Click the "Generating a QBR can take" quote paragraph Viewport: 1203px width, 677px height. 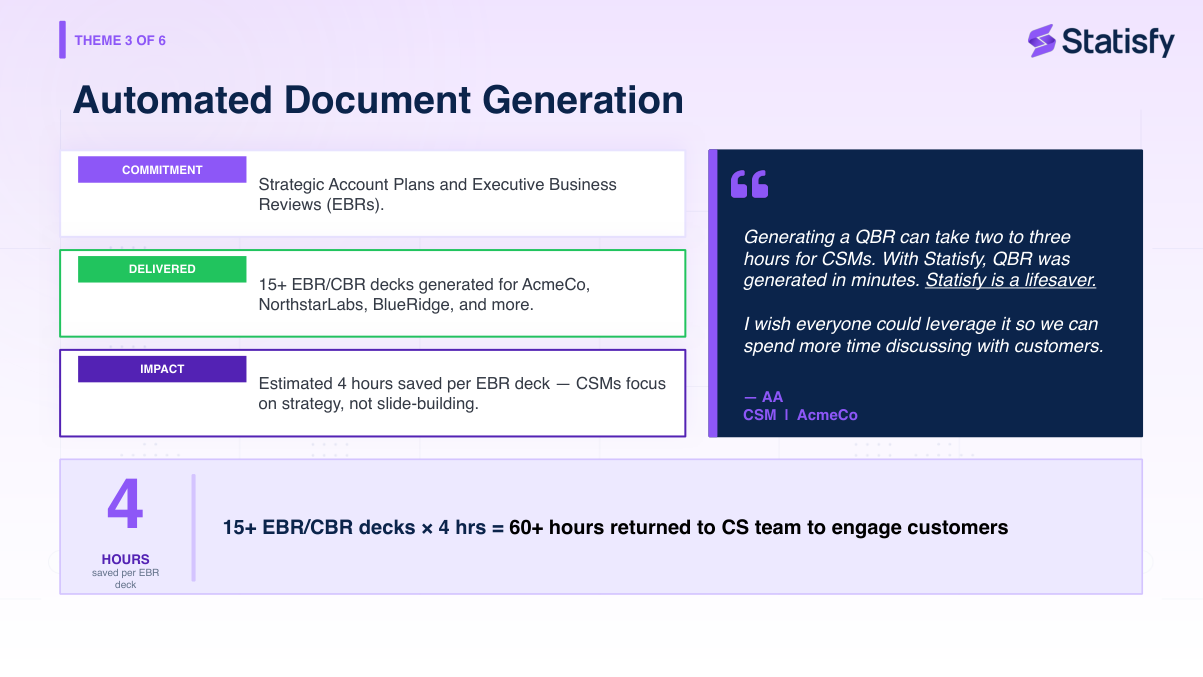pos(920,259)
